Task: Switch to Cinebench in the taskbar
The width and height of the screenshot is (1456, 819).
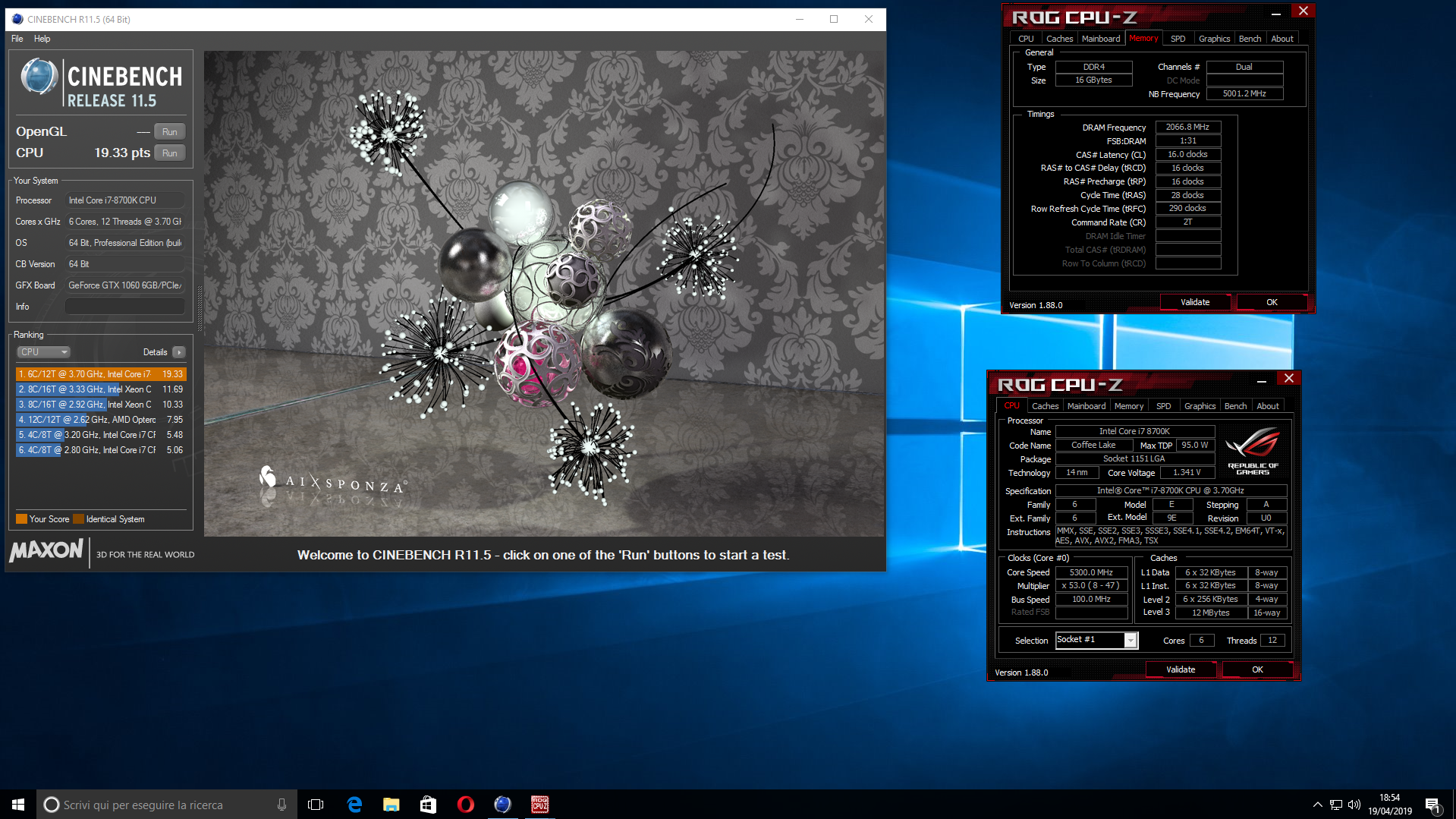Action: pos(502,805)
